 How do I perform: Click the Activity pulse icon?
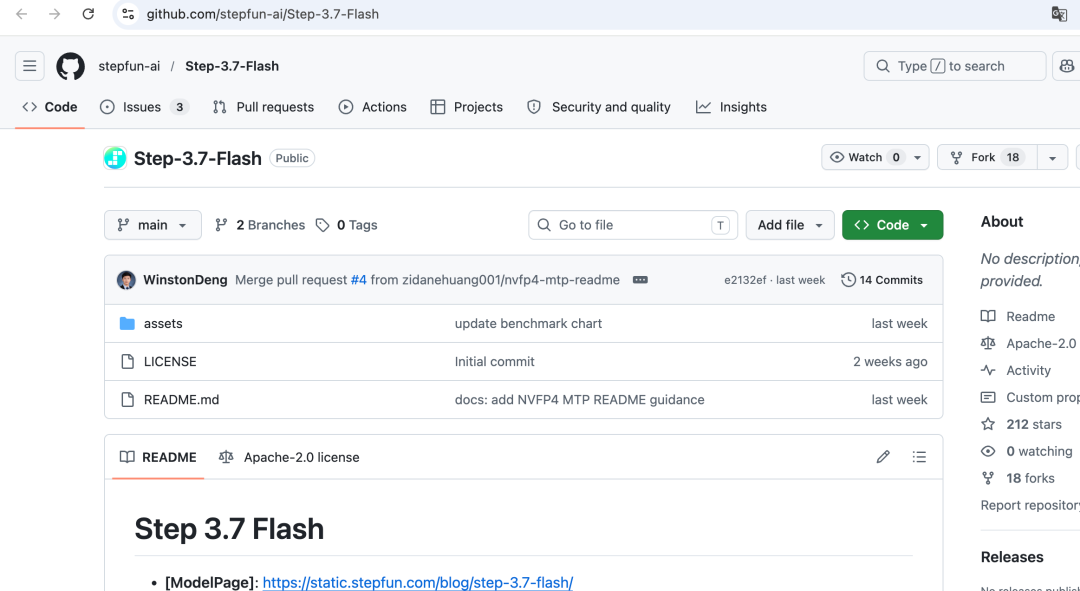click(x=988, y=371)
